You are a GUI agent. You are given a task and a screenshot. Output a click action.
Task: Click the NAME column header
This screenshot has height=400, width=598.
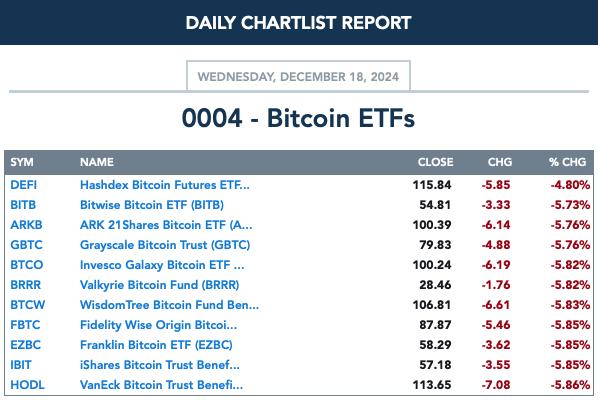[97, 162]
